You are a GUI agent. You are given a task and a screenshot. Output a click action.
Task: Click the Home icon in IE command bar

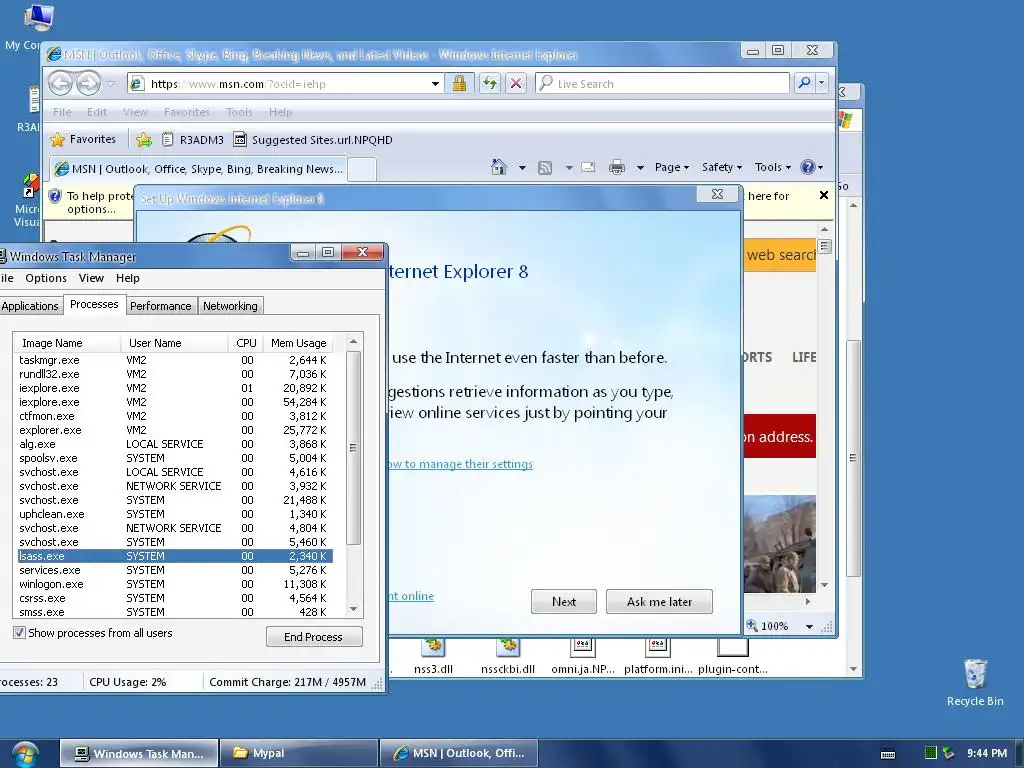pos(499,167)
